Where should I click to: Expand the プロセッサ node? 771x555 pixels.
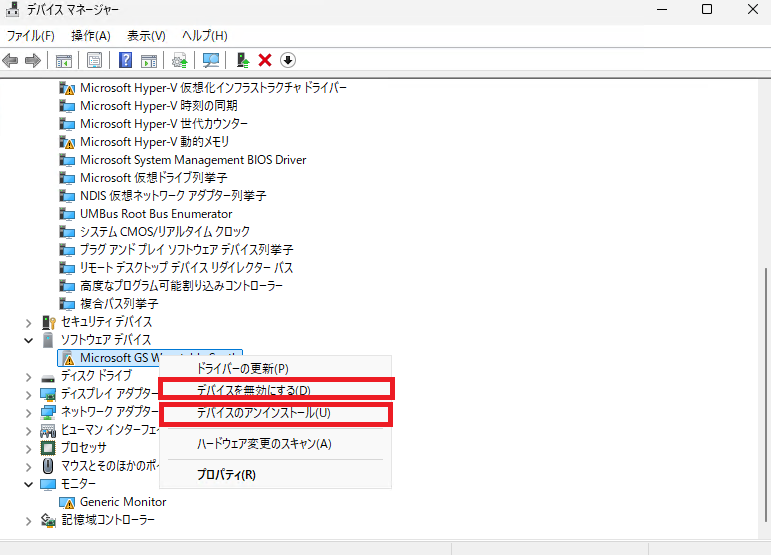pos(29,449)
